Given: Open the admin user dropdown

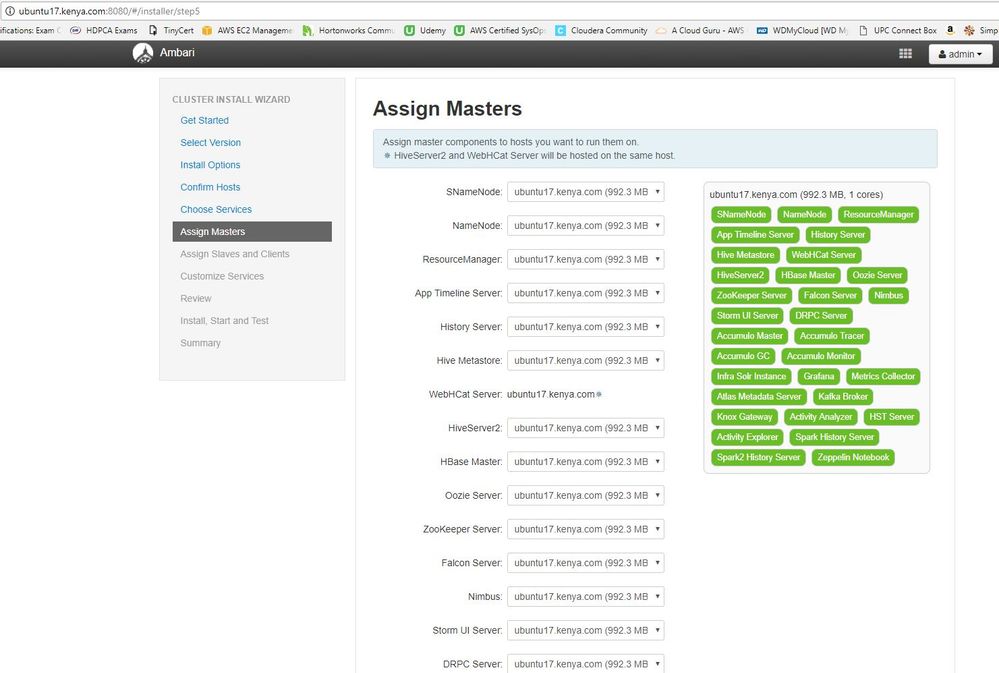Looking at the screenshot, I should click(960, 54).
